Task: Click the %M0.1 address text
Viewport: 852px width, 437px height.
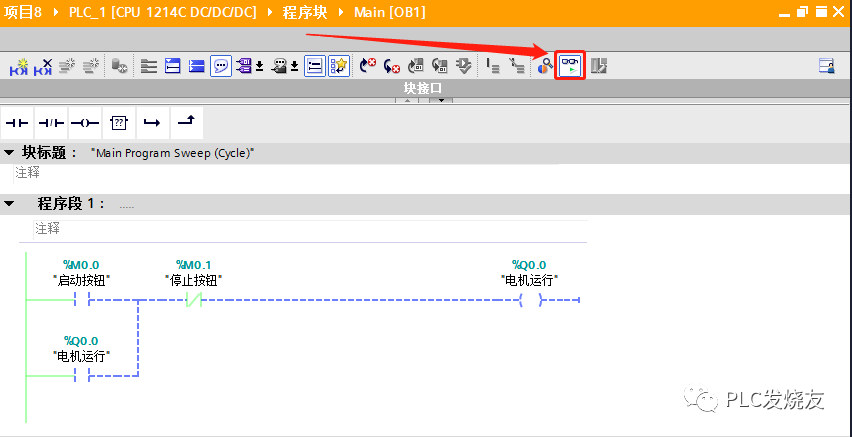Action: (194, 265)
